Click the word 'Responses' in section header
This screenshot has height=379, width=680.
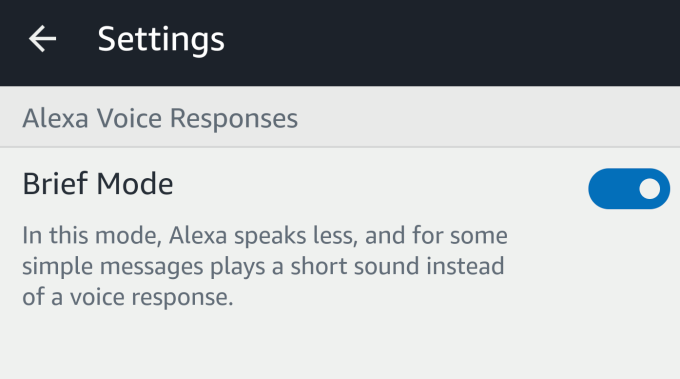click(234, 119)
